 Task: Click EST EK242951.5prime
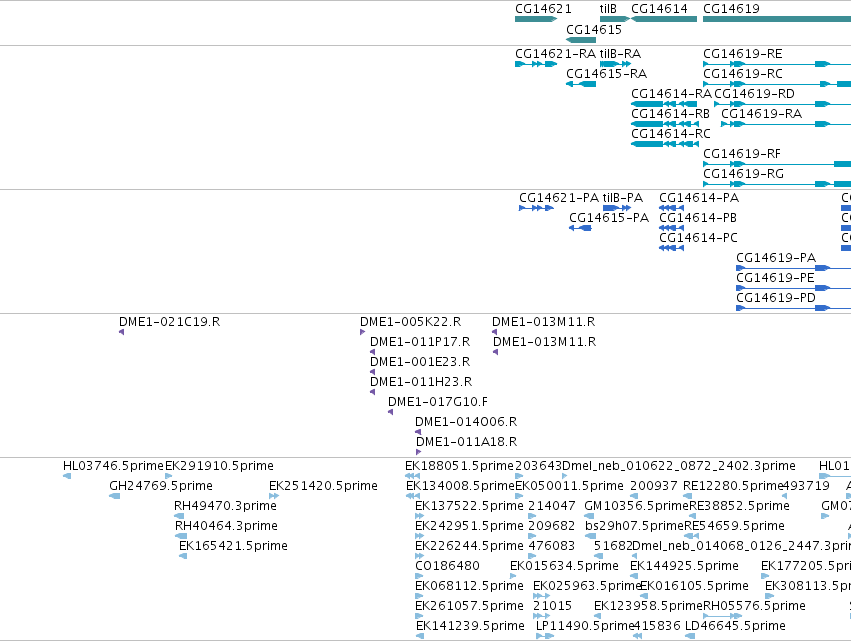(x=420, y=537)
